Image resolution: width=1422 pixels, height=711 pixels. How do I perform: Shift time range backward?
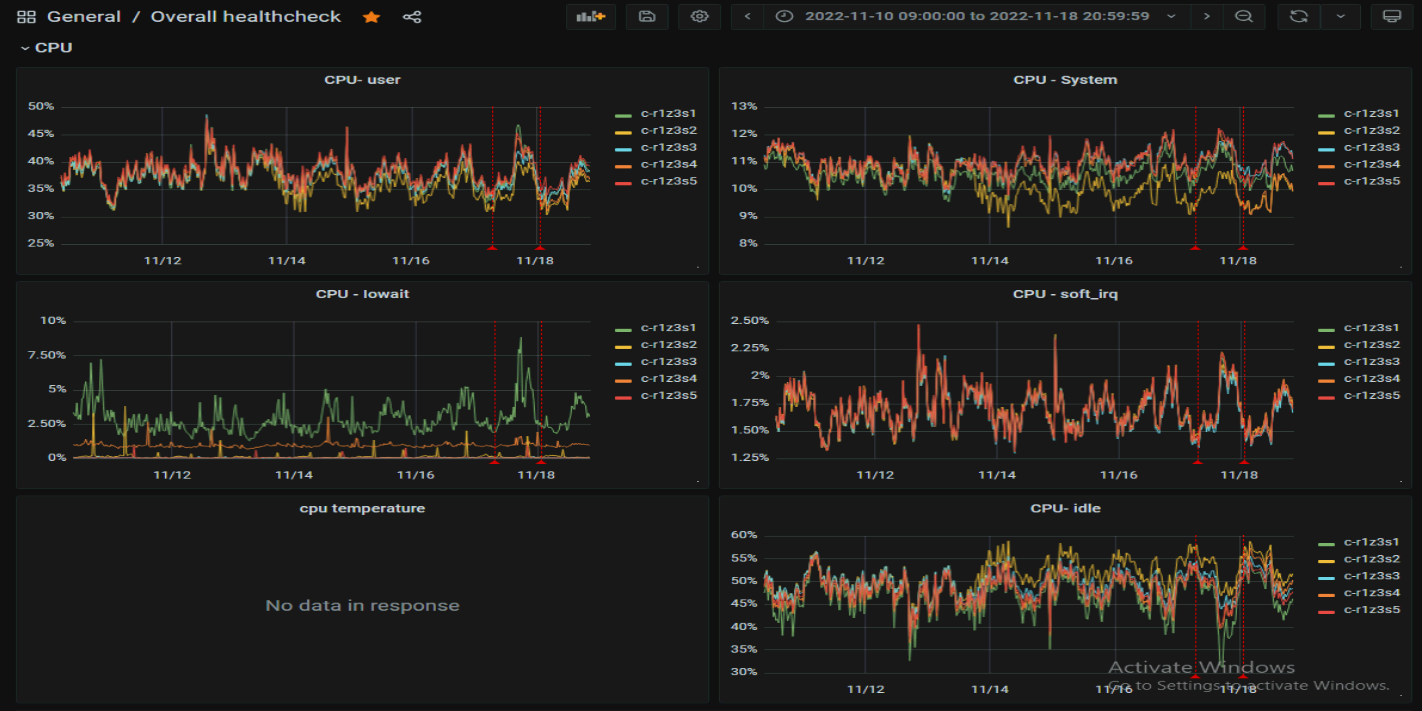click(748, 17)
